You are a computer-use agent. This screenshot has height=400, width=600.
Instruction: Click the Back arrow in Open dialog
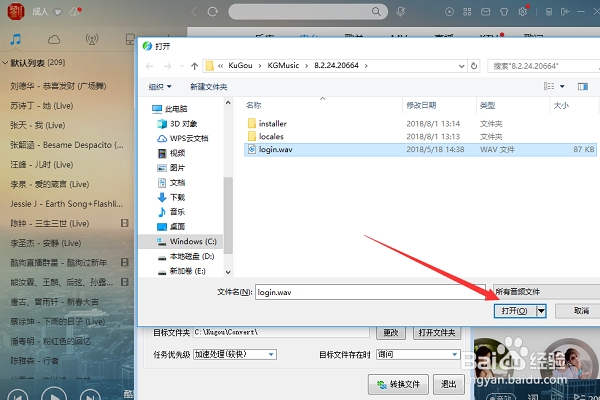[150, 66]
